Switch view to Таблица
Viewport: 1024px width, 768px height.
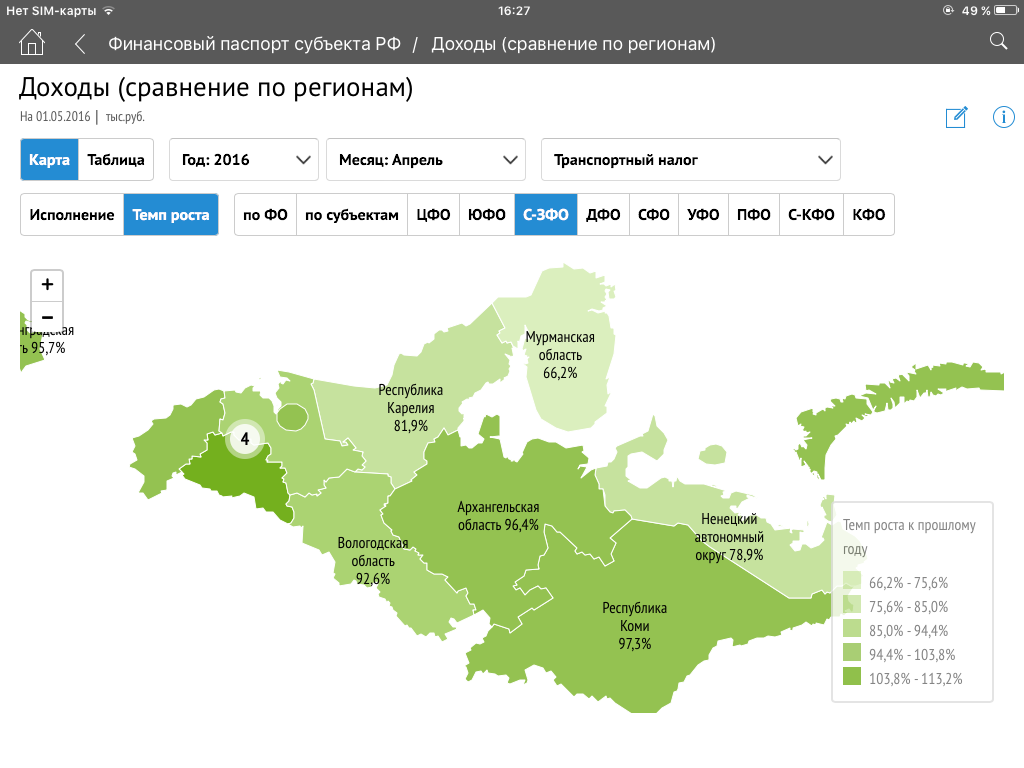(116, 159)
